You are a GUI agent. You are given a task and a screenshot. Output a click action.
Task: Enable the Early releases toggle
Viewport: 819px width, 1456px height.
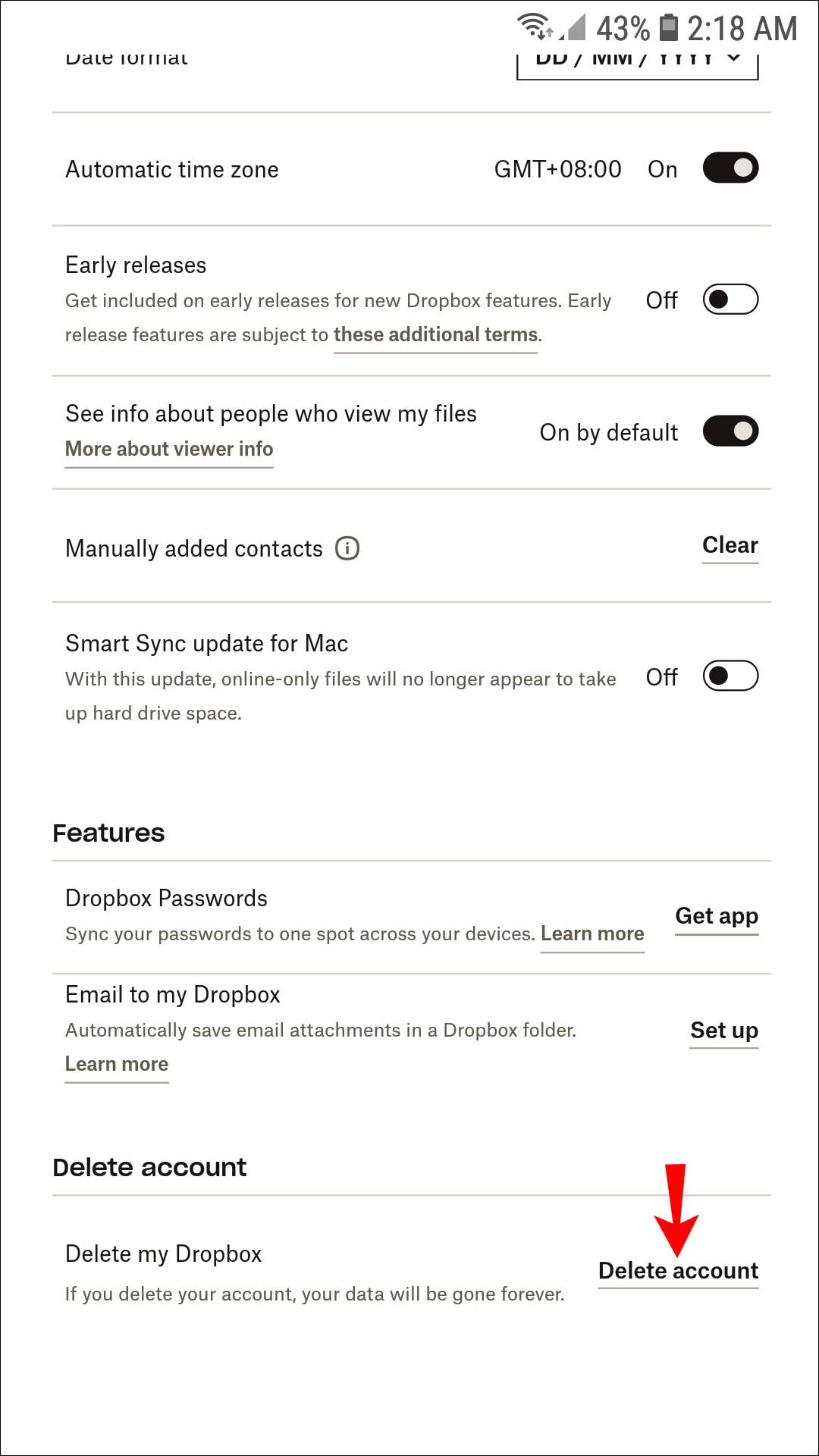click(x=730, y=300)
